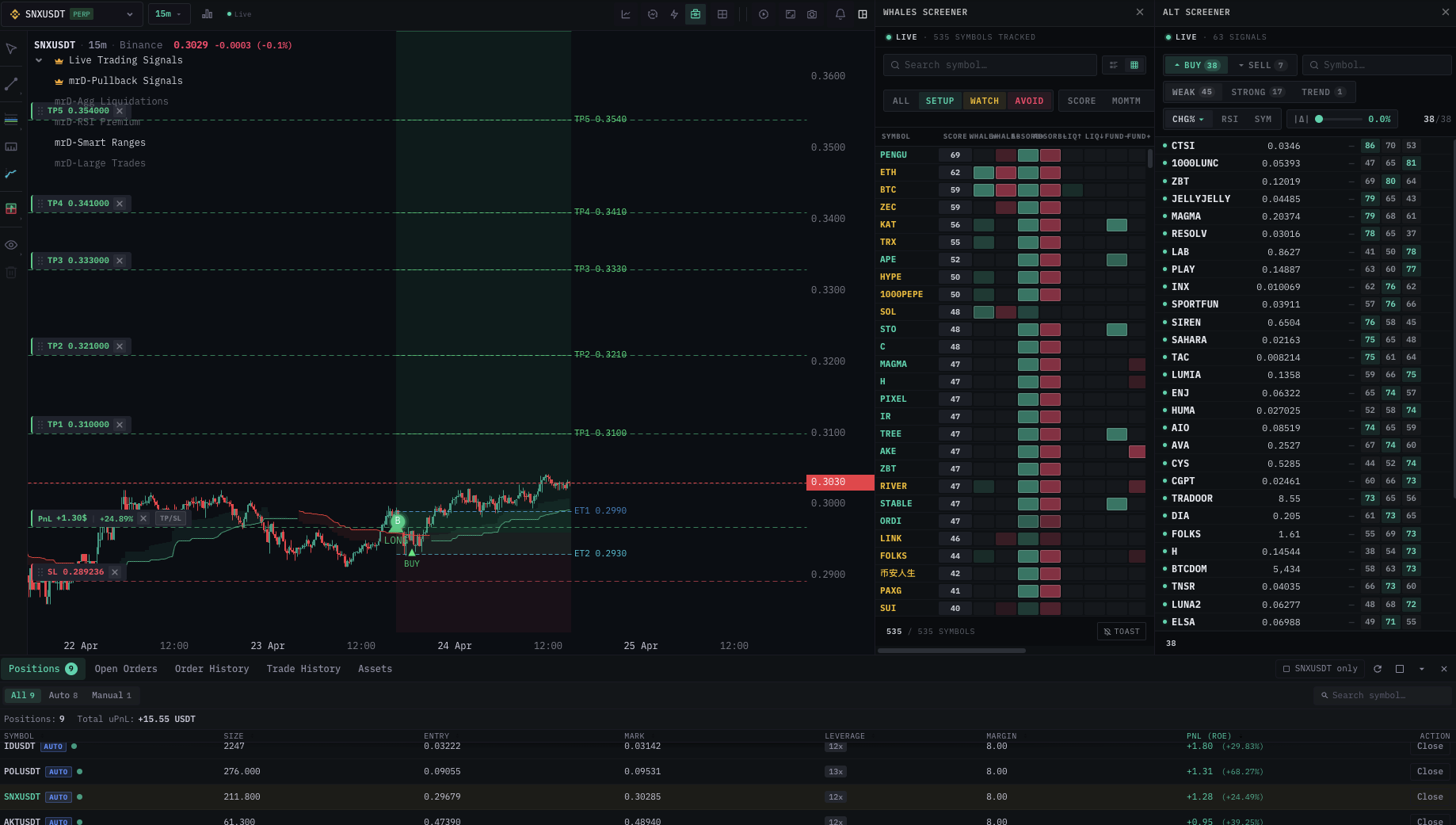Open chart type bars icon
The height and width of the screenshot is (825, 1456).
[207, 14]
